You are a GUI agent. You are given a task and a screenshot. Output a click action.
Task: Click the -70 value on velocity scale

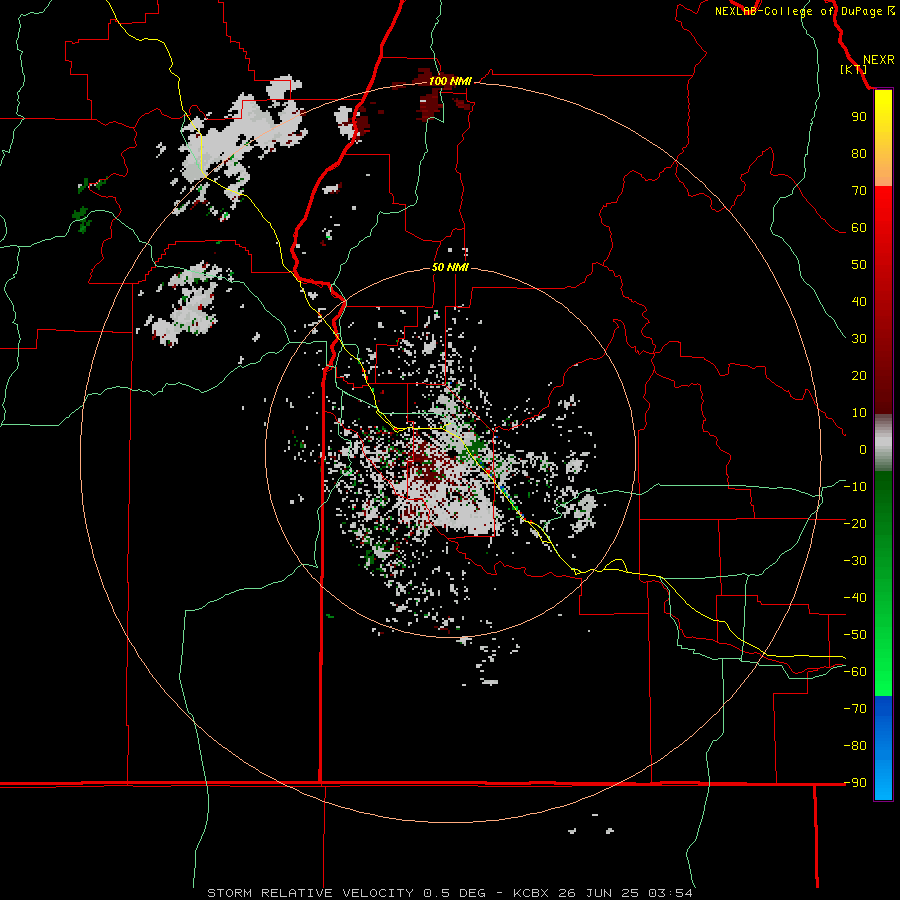point(855,709)
